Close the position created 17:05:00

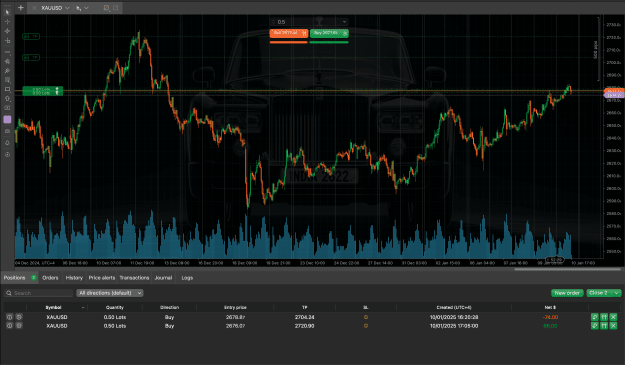tap(613, 326)
